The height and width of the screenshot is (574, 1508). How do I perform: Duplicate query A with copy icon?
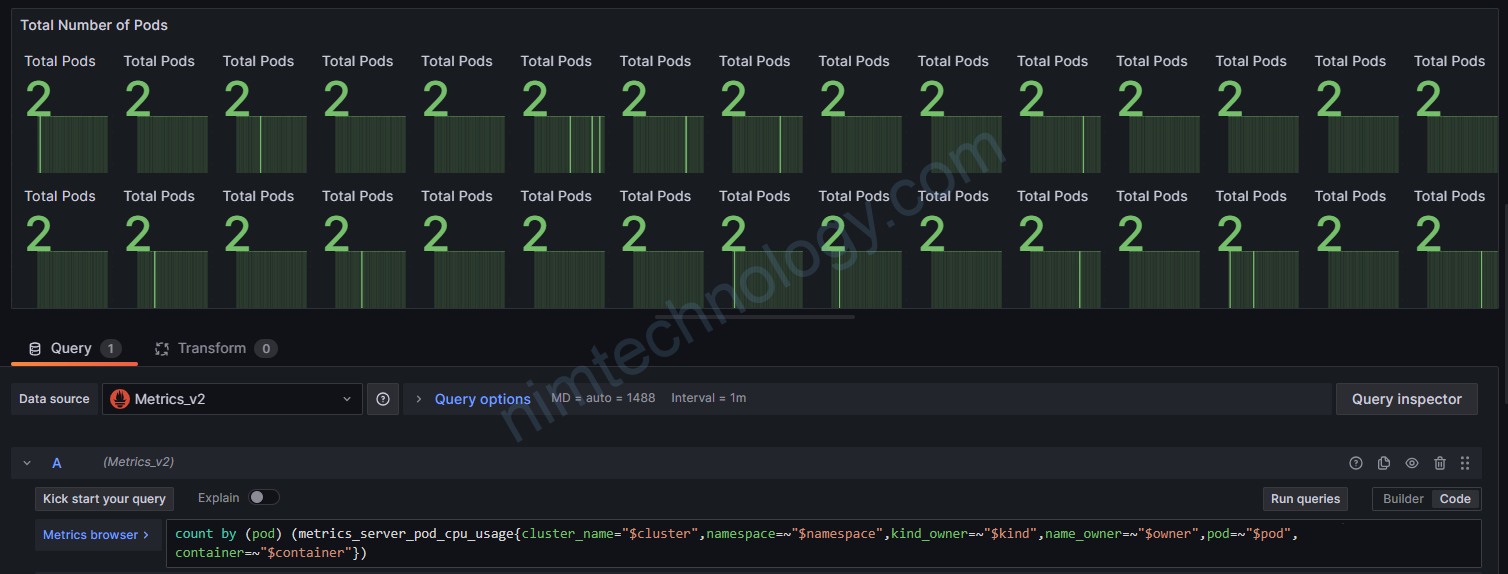(1384, 463)
